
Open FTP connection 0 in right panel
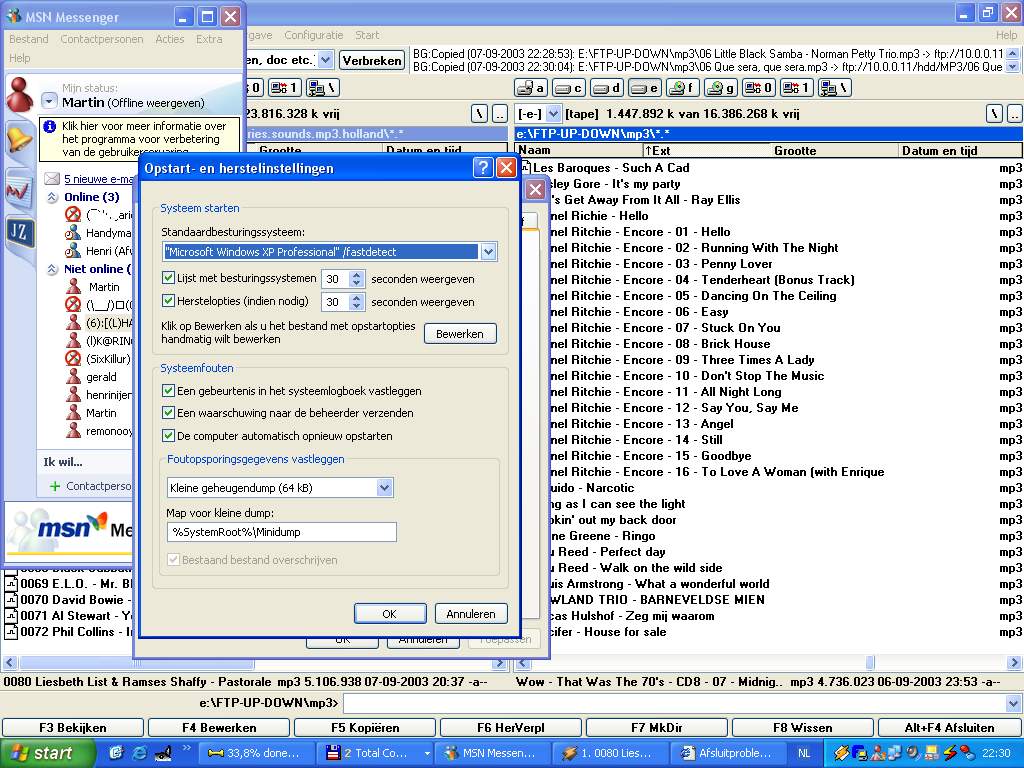point(758,88)
